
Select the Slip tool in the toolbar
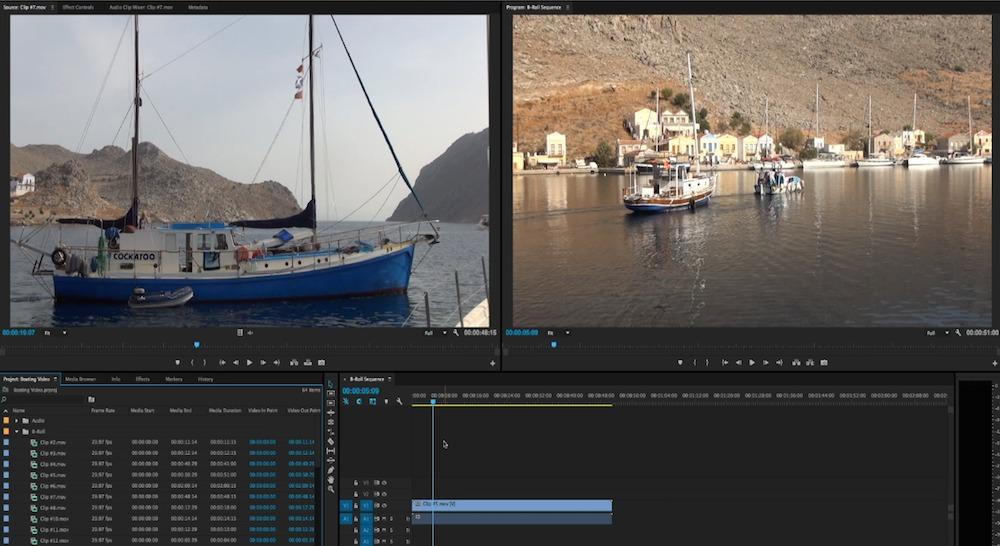(x=331, y=451)
